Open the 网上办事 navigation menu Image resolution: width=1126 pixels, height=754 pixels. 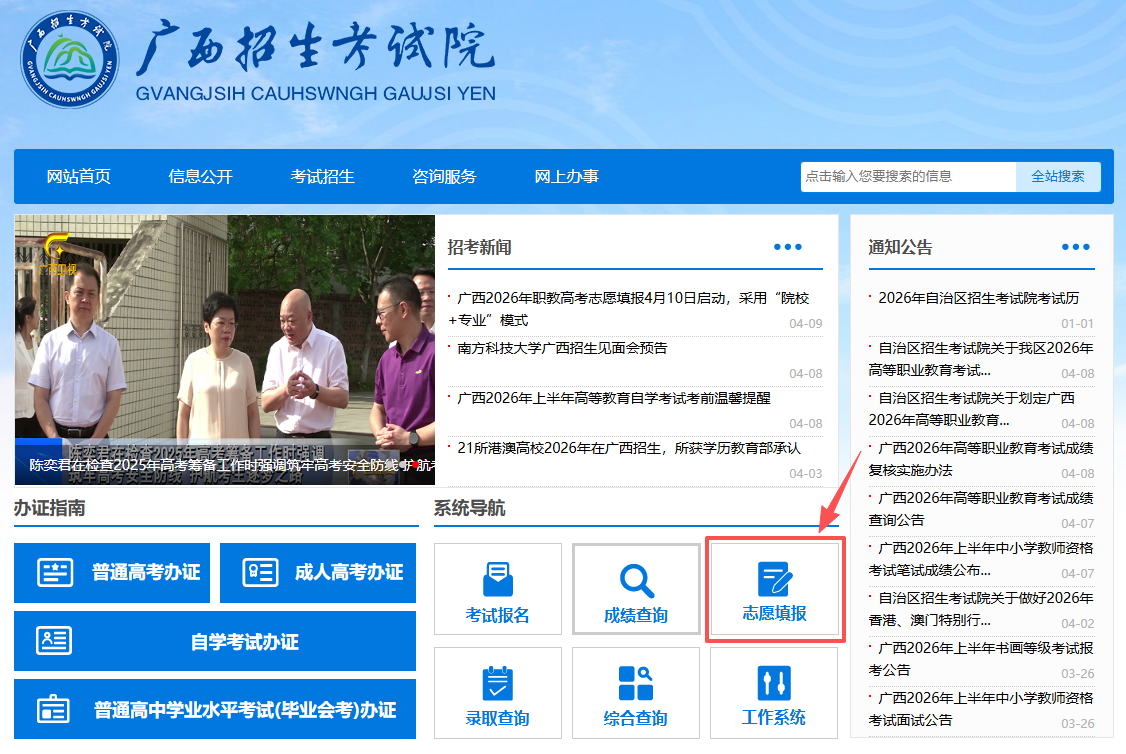tap(567, 177)
